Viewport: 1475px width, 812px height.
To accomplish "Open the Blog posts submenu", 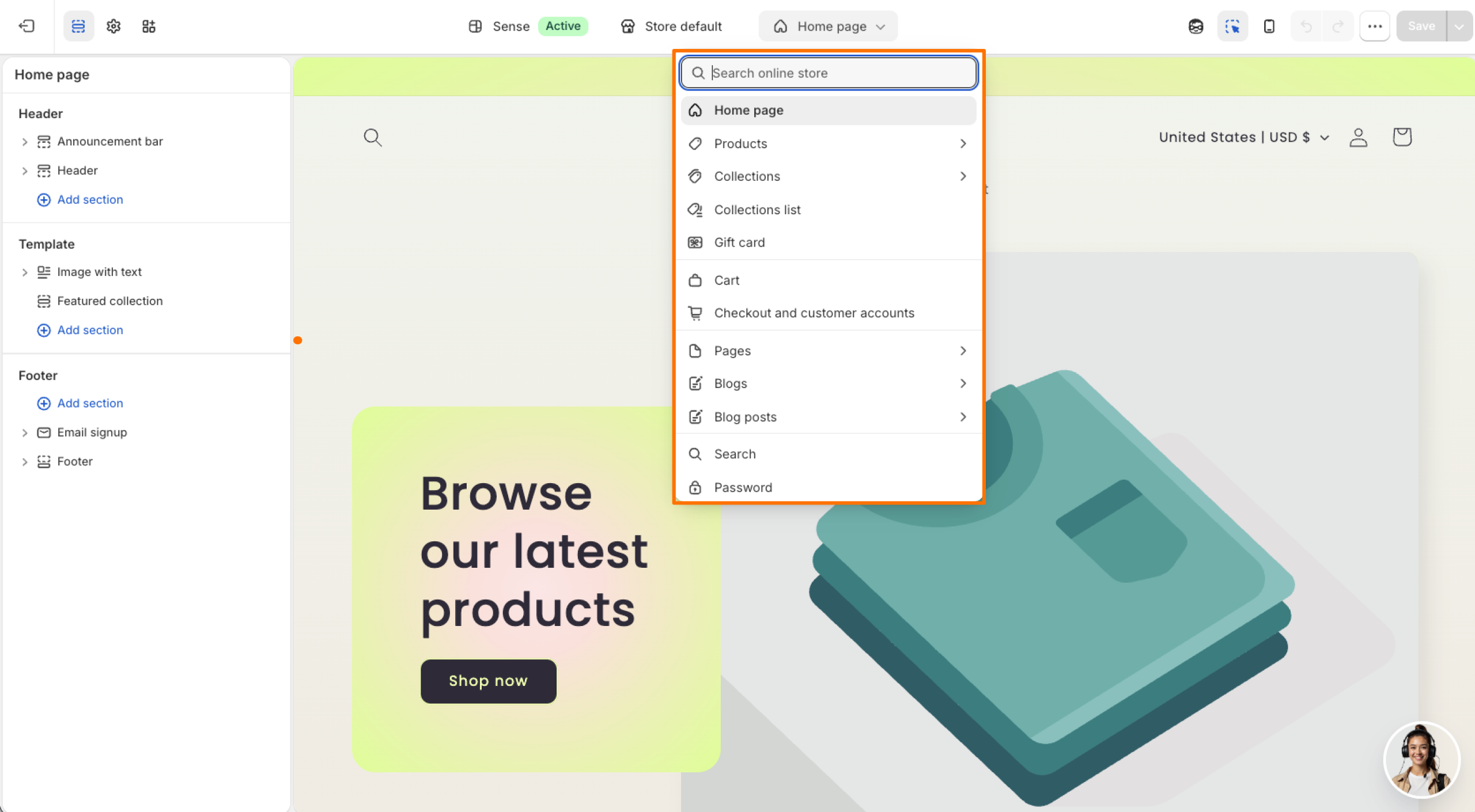I will tap(829, 417).
